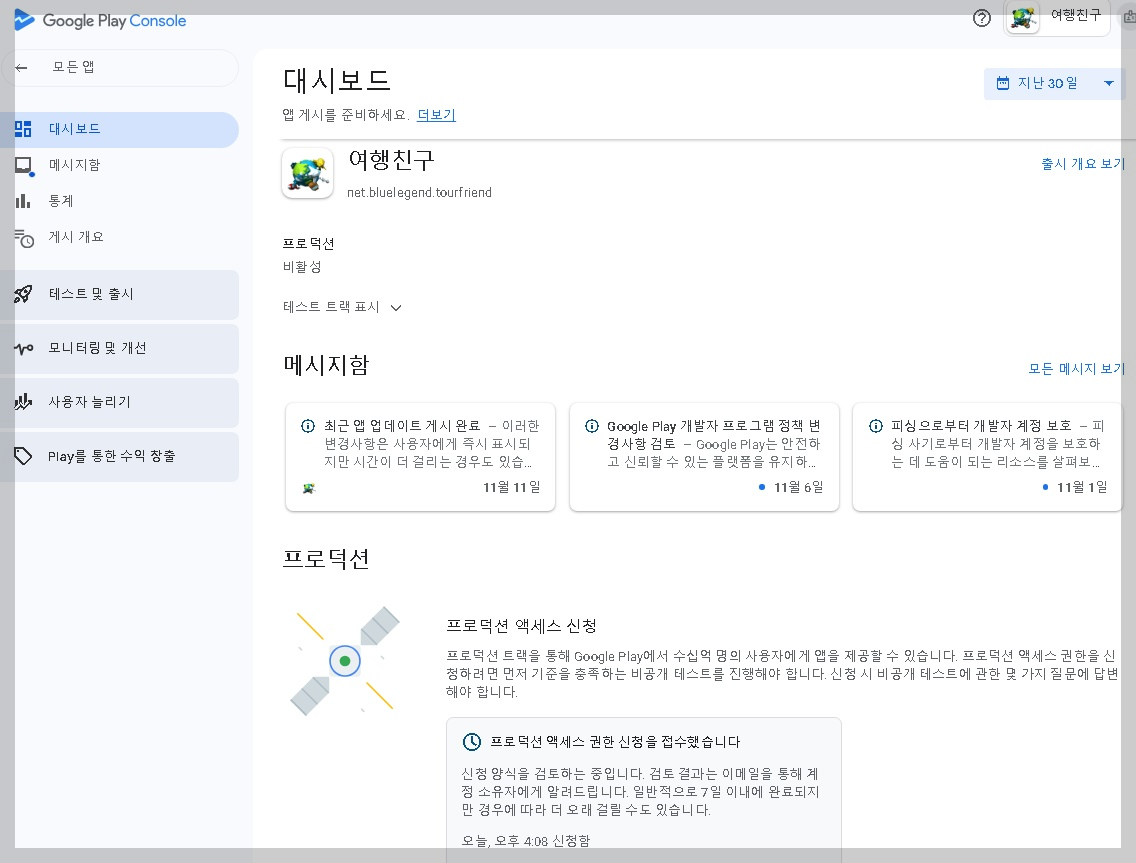Image resolution: width=1136 pixels, height=863 pixels.
Task: Click the tag icon for Play를 통한 수익 창출
Action: [23, 456]
